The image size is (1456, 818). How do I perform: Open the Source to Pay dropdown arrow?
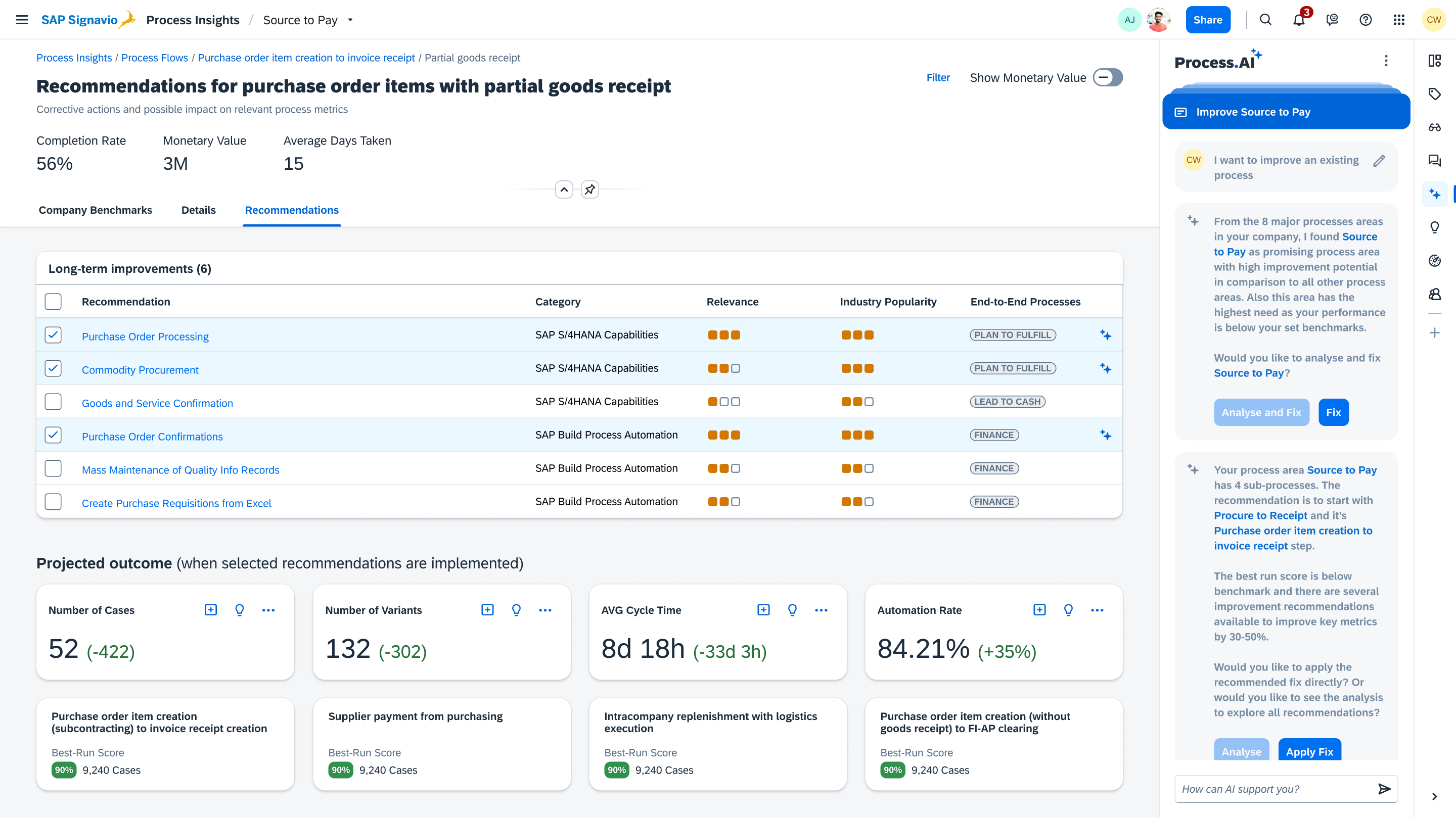pos(350,20)
